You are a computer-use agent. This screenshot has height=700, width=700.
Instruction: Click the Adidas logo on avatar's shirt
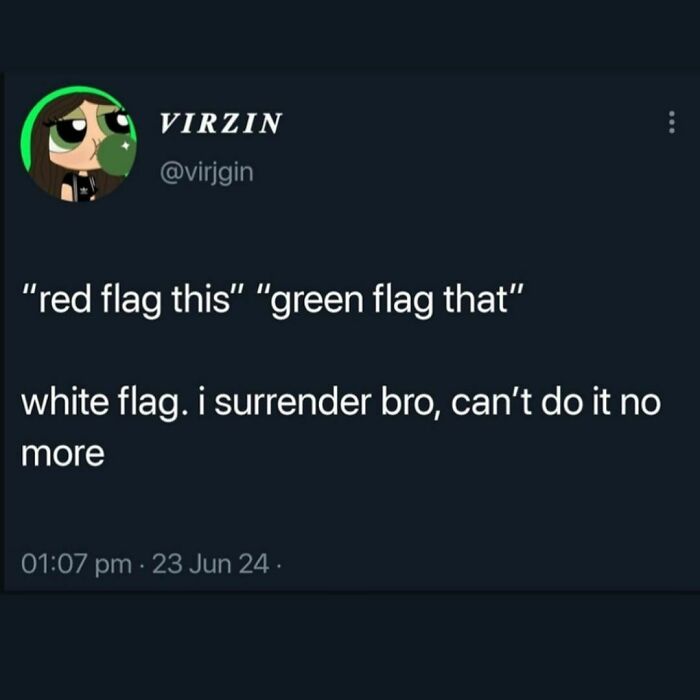coord(83,192)
